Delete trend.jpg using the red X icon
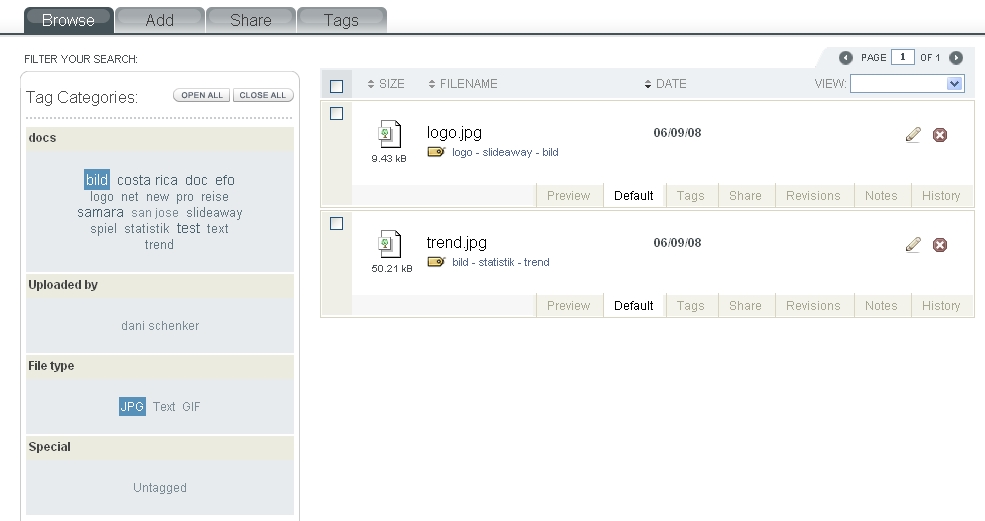The width and height of the screenshot is (985, 521). [940, 245]
